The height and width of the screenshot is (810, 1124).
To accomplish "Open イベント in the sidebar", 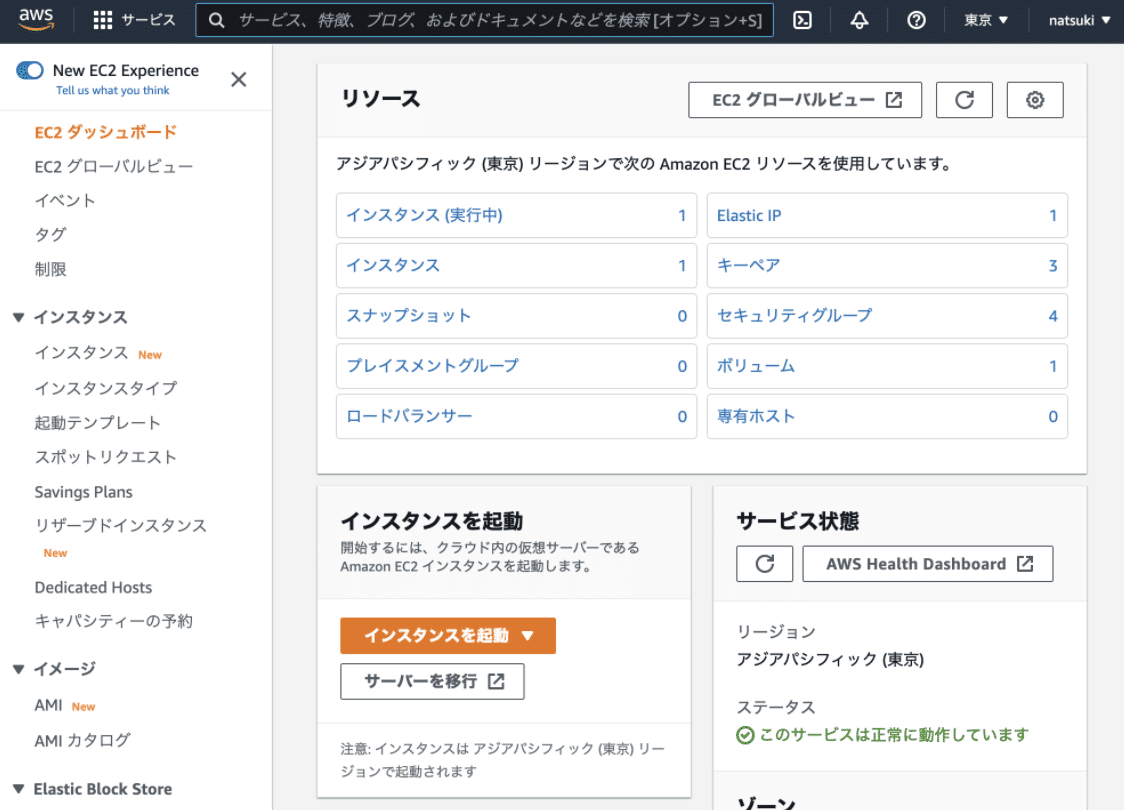I will [x=65, y=201].
